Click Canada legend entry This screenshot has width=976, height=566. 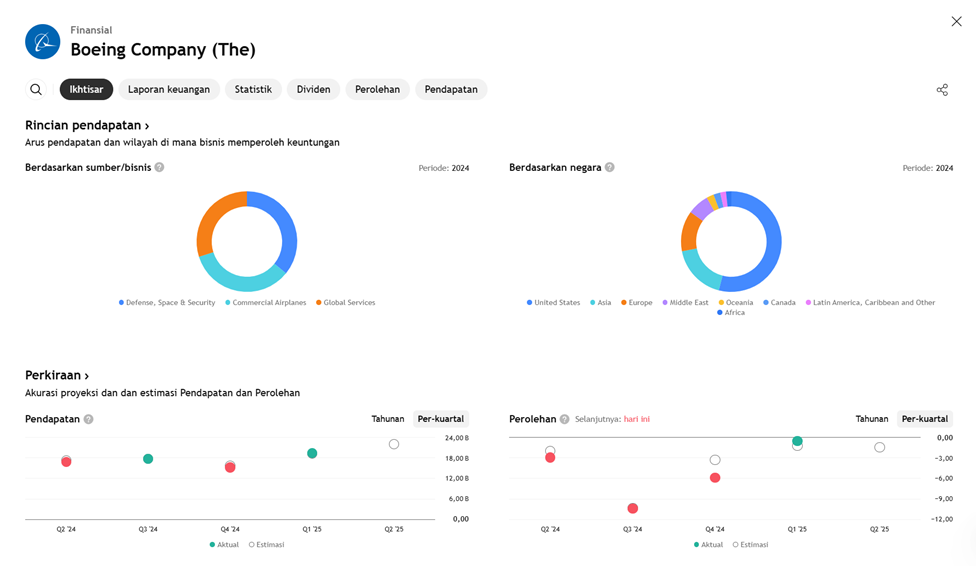(x=779, y=303)
